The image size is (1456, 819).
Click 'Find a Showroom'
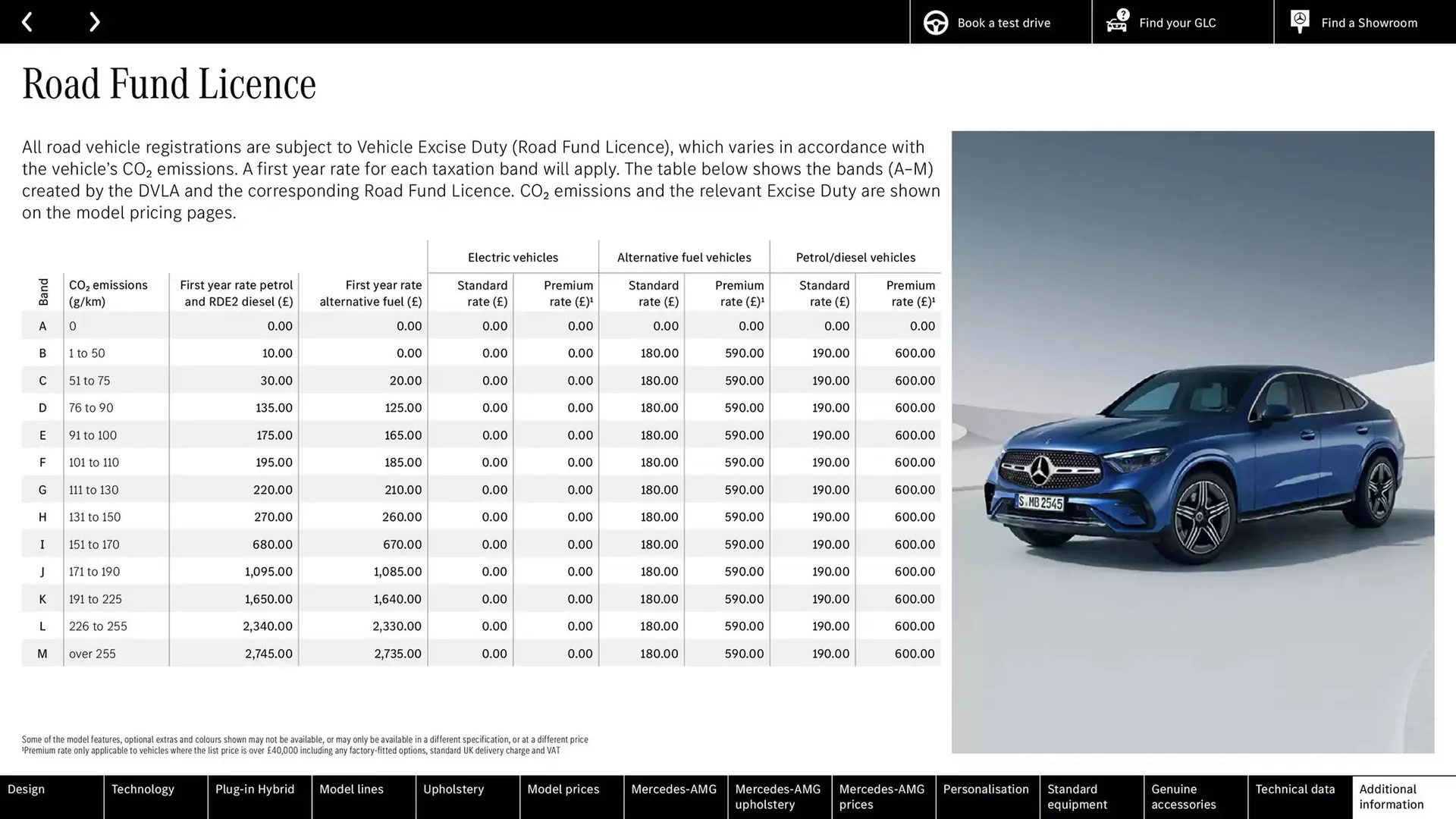point(1369,22)
